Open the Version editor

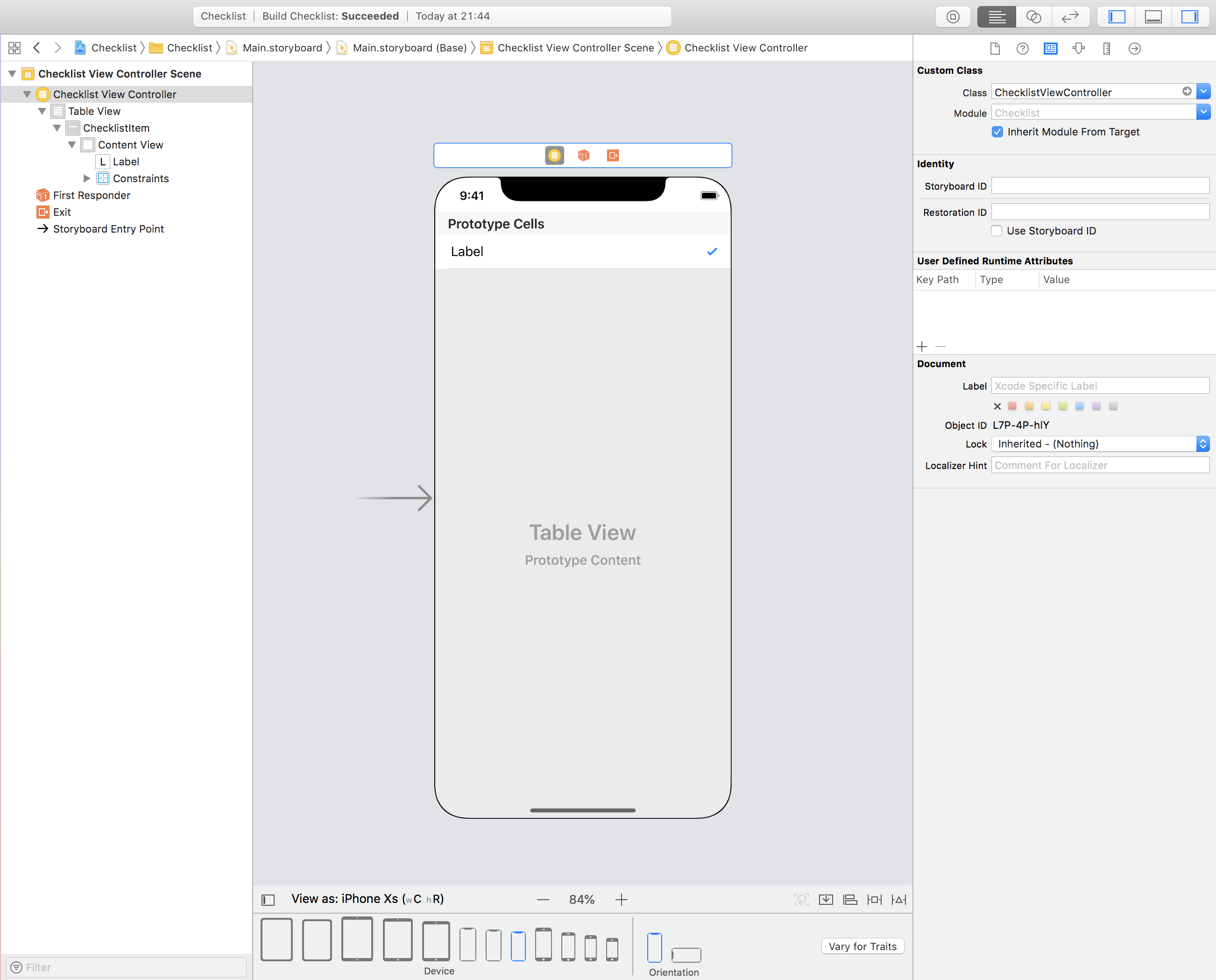coord(1069,17)
